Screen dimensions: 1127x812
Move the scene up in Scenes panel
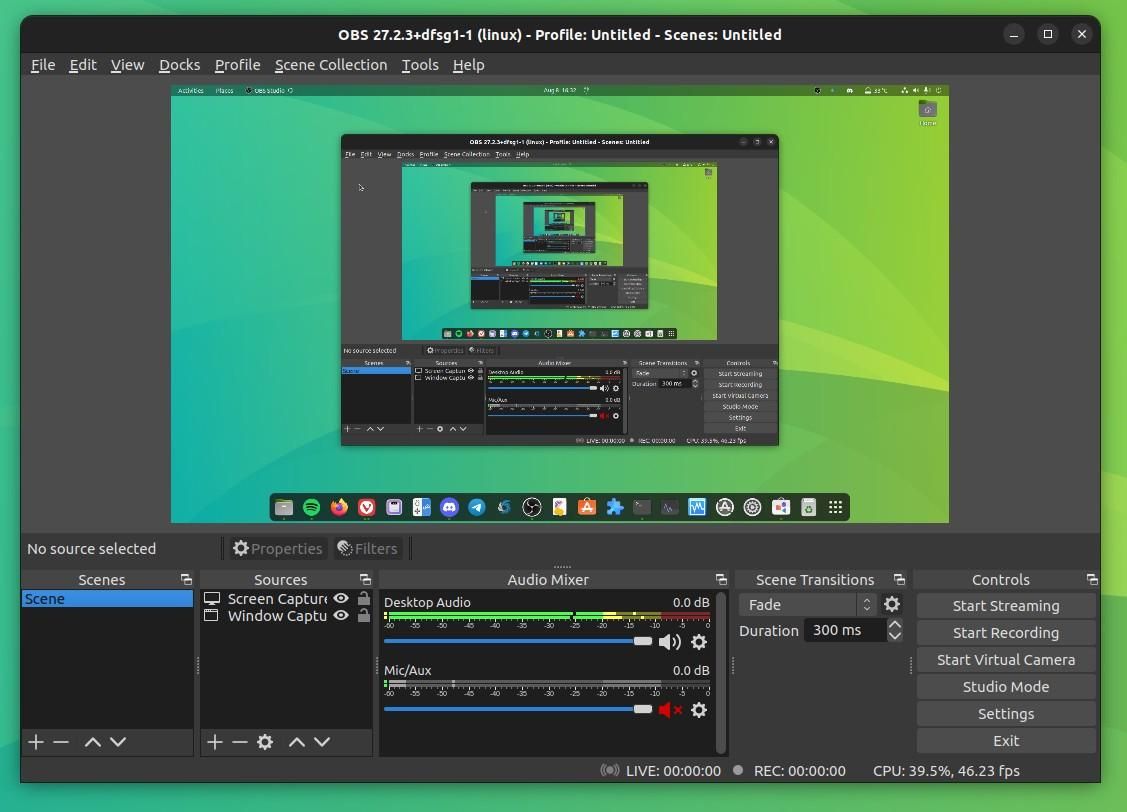pyautogui.click(x=93, y=742)
